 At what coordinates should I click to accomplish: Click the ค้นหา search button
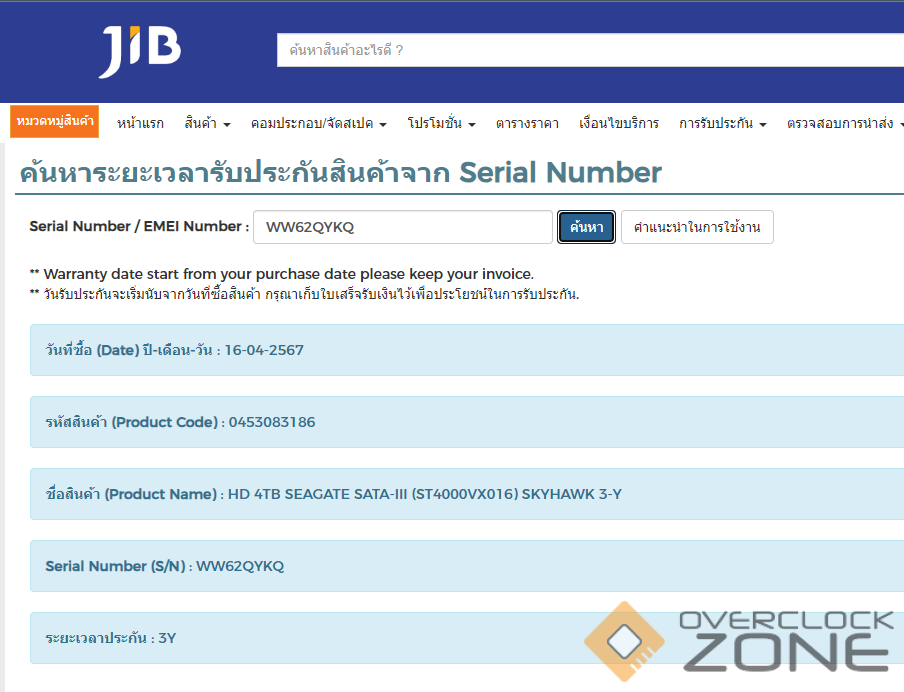click(x=586, y=227)
